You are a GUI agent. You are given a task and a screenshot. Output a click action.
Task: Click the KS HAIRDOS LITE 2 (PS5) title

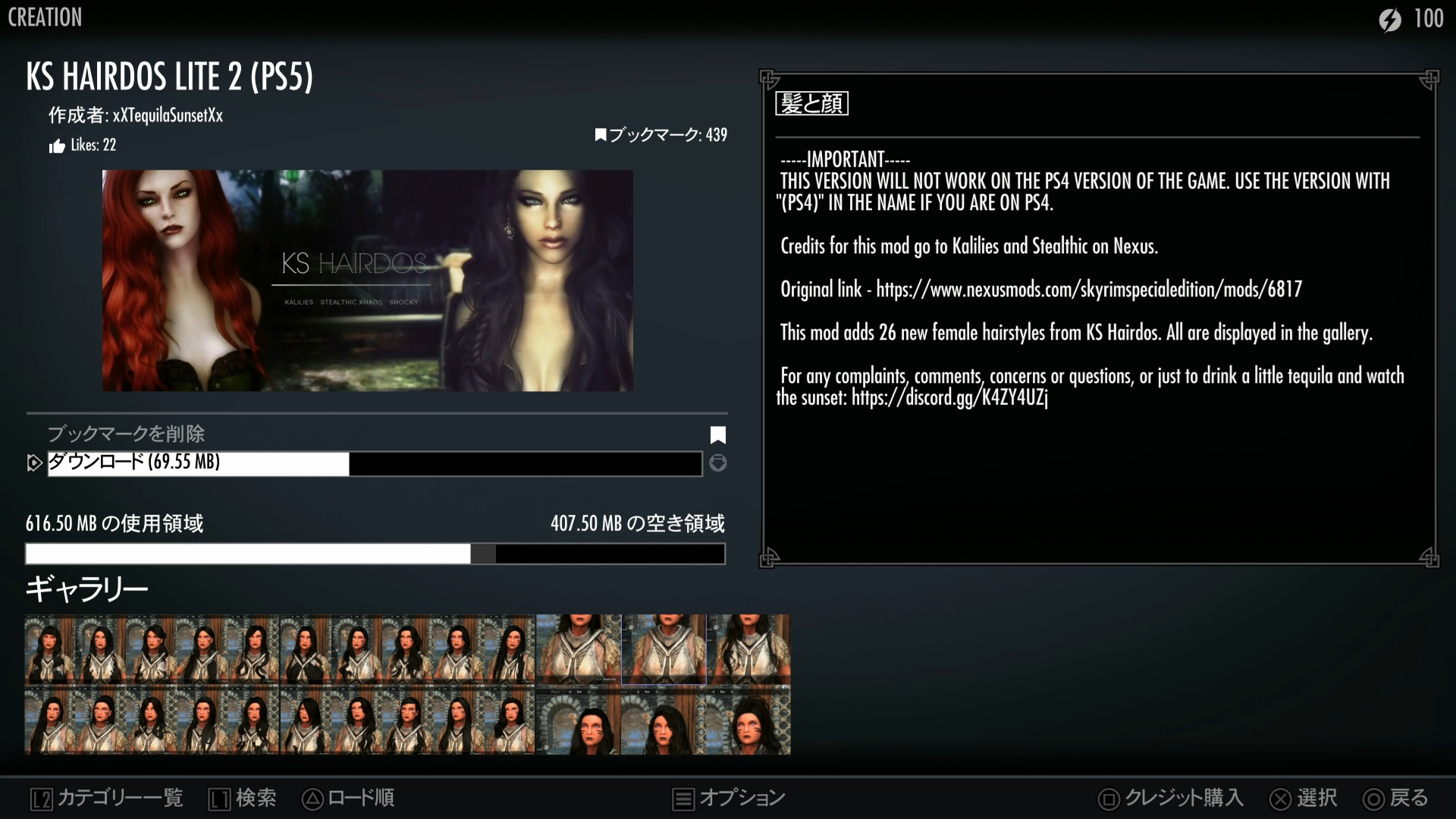[x=170, y=76]
